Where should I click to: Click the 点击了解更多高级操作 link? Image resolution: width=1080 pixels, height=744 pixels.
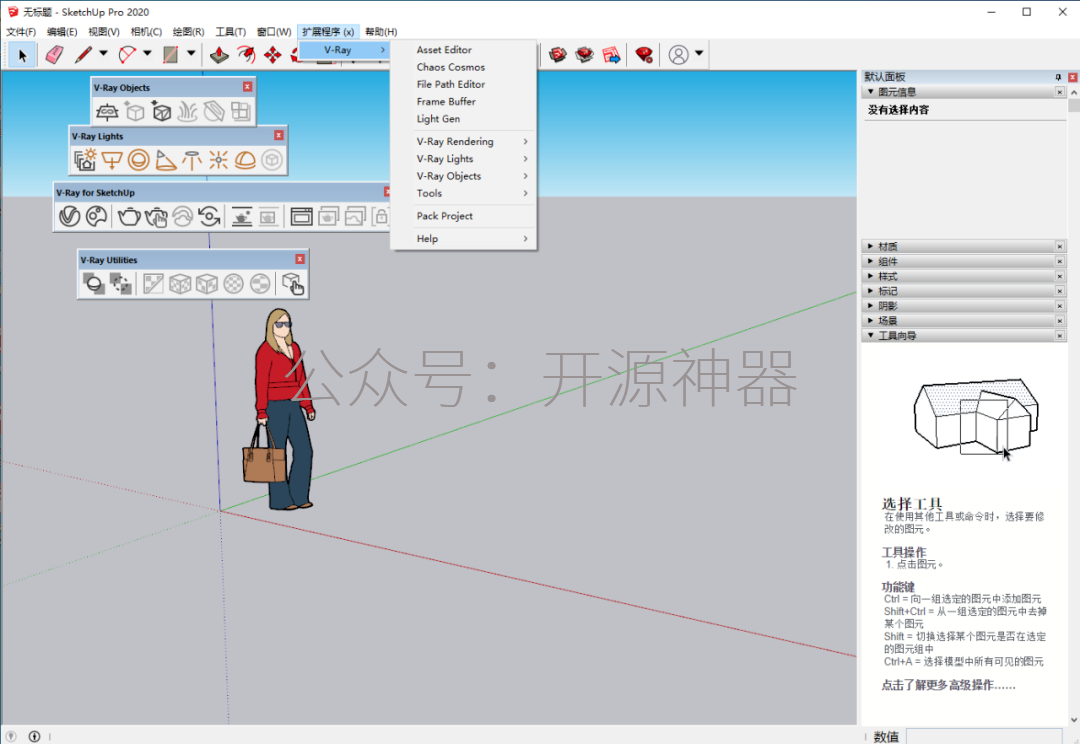pyautogui.click(x=948, y=685)
